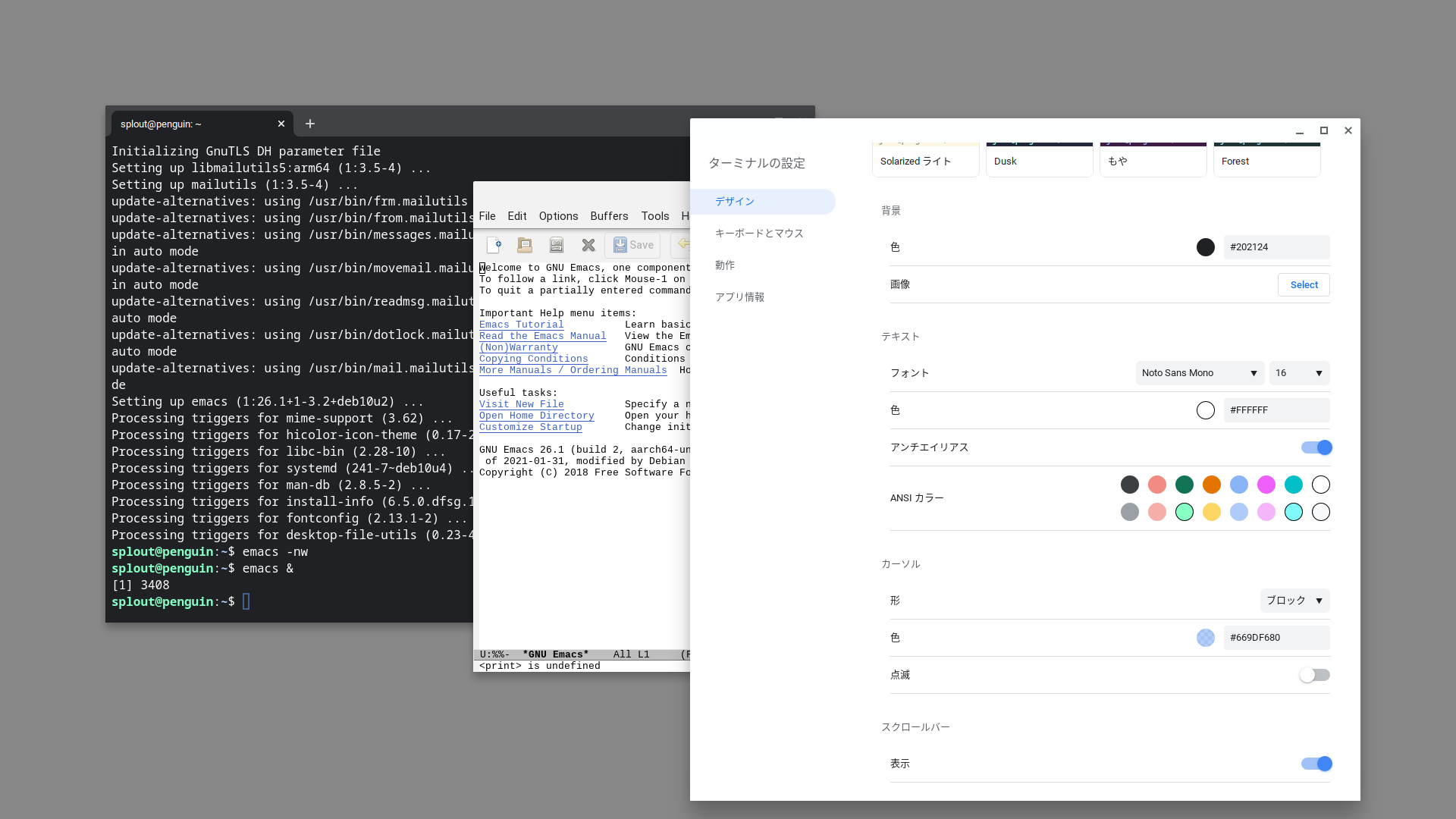The width and height of the screenshot is (1456, 819).
Task: Hide the scrollbar with the 表示 toggle
Action: (1316, 764)
